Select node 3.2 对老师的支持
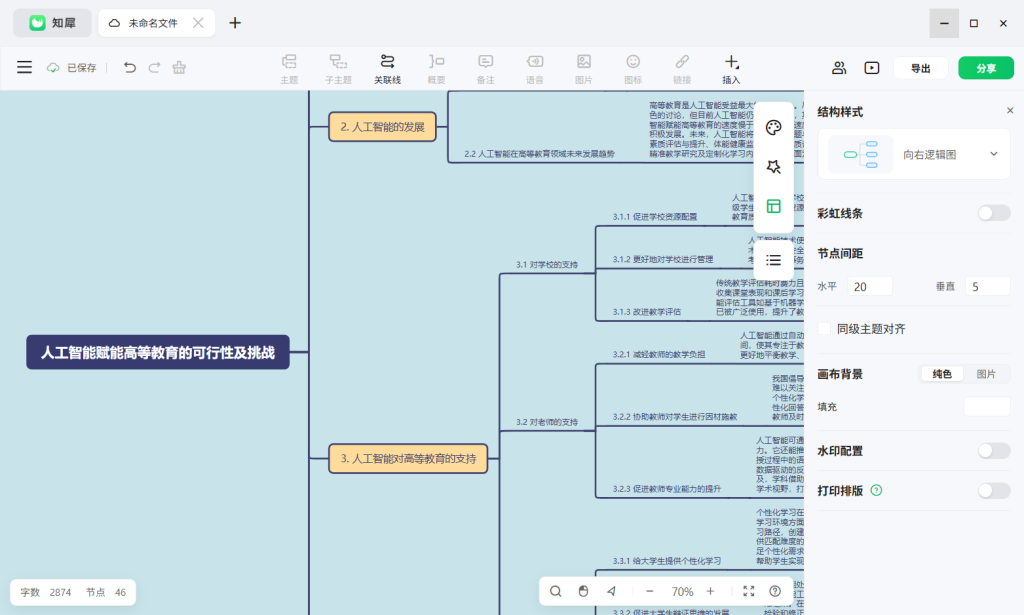 click(547, 422)
